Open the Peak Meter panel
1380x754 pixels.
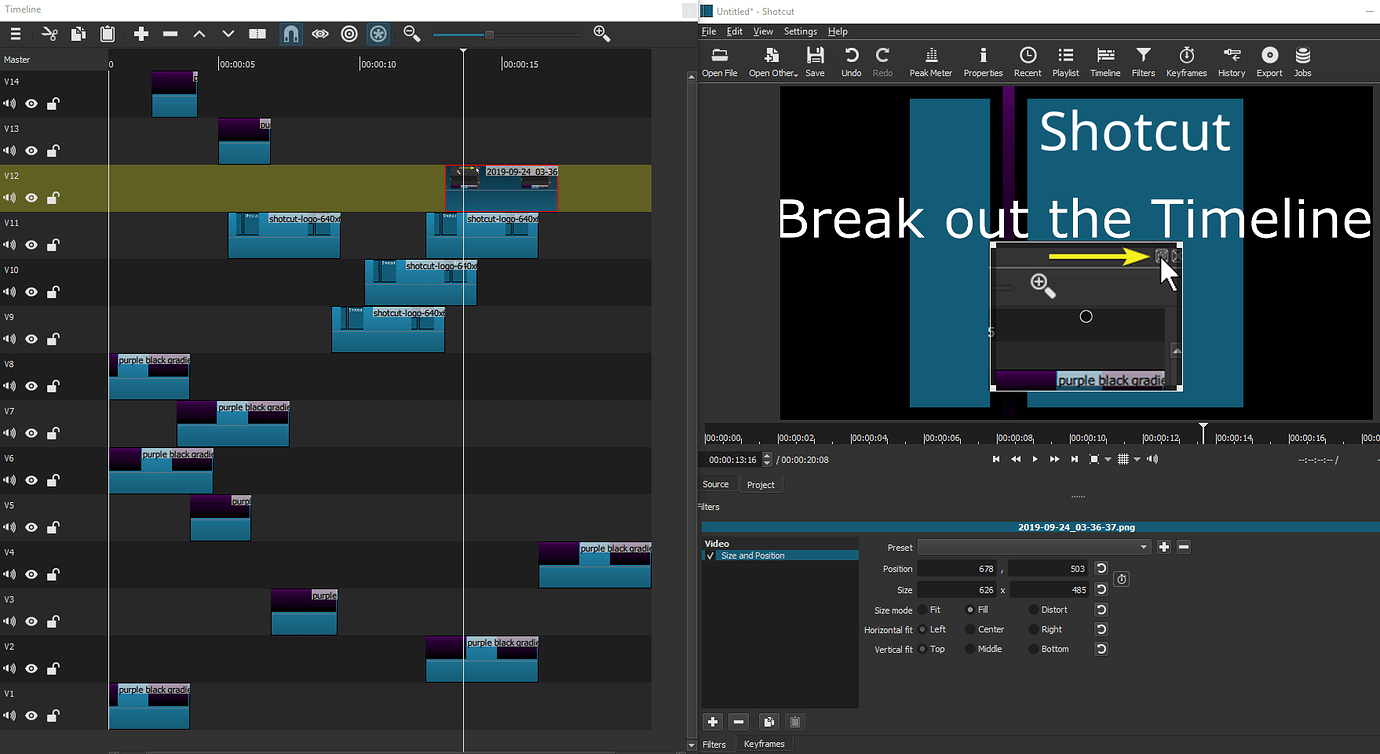point(930,61)
